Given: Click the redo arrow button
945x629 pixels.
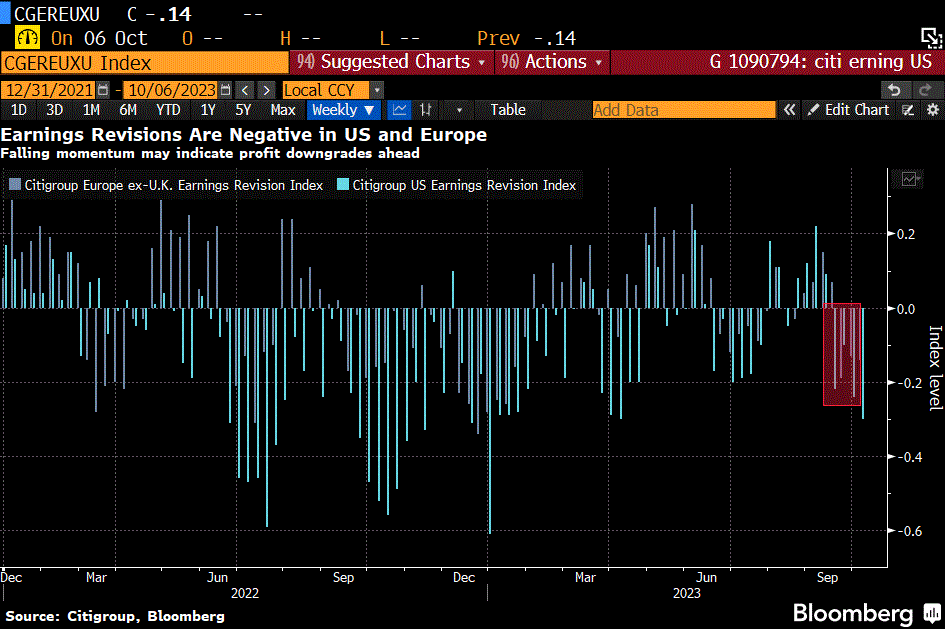Looking at the screenshot, I should (x=925, y=90).
